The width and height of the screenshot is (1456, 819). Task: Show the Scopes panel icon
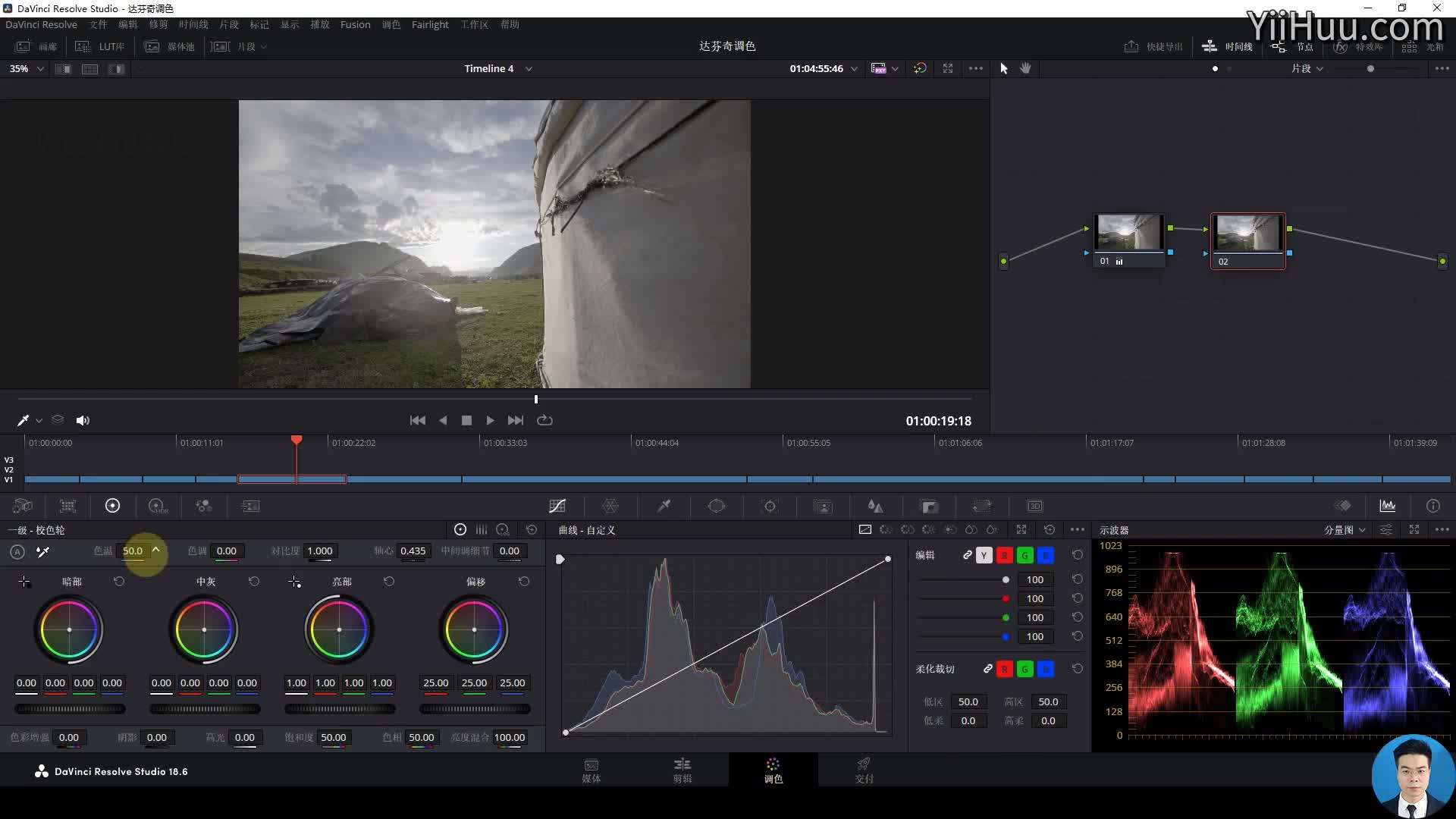click(x=1388, y=506)
